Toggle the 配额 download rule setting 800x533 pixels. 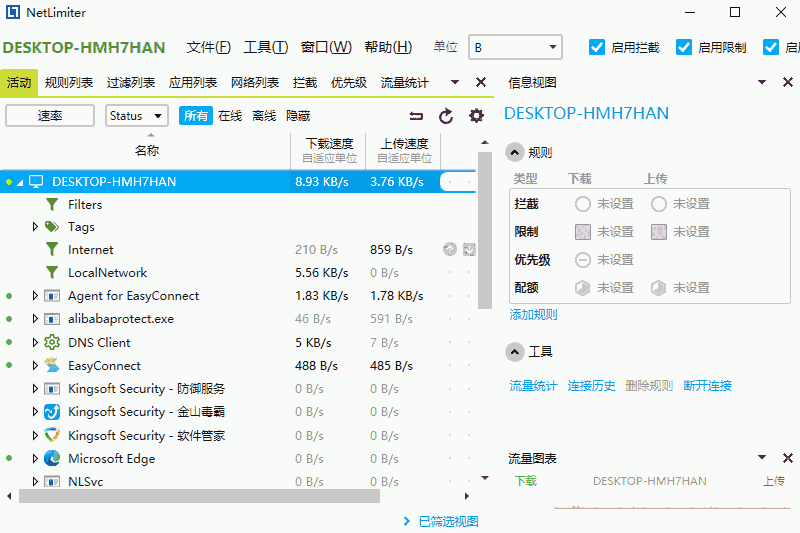[582, 288]
